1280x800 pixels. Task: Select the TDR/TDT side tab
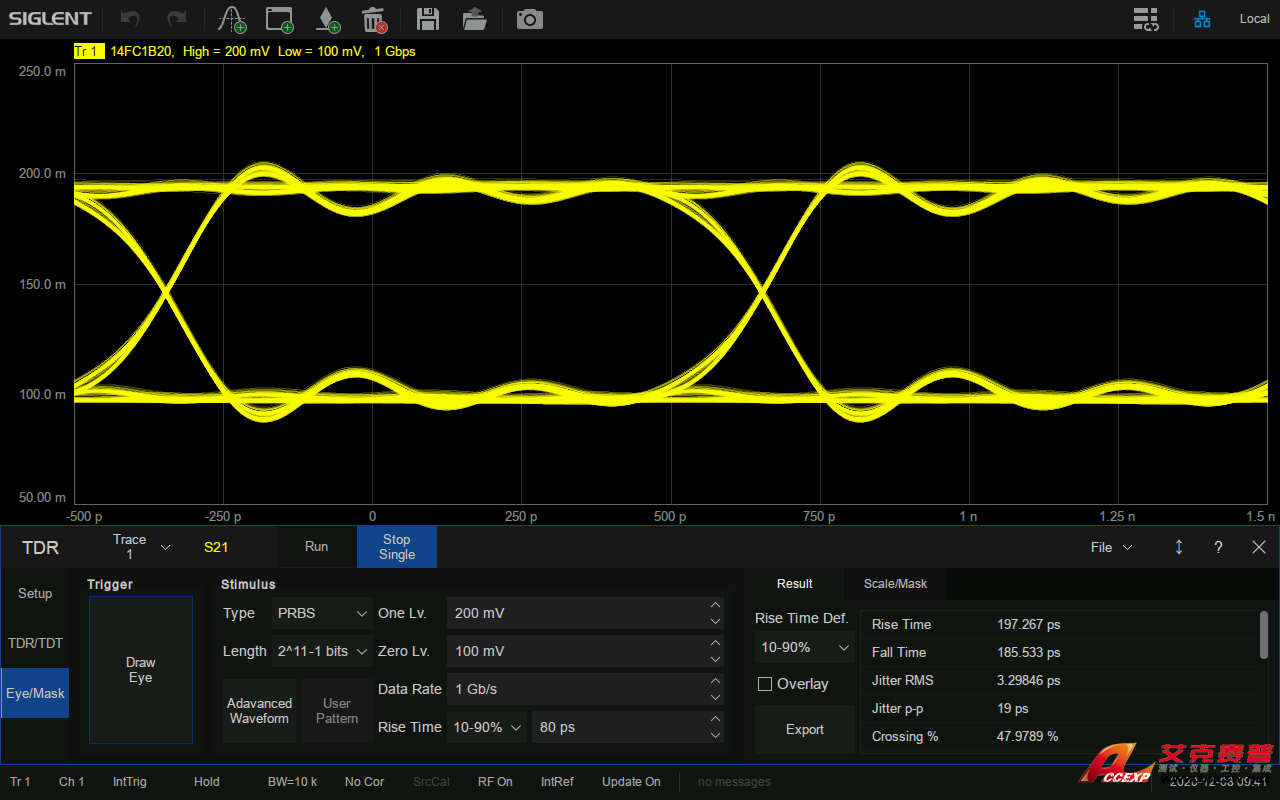click(x=35, y=643)
